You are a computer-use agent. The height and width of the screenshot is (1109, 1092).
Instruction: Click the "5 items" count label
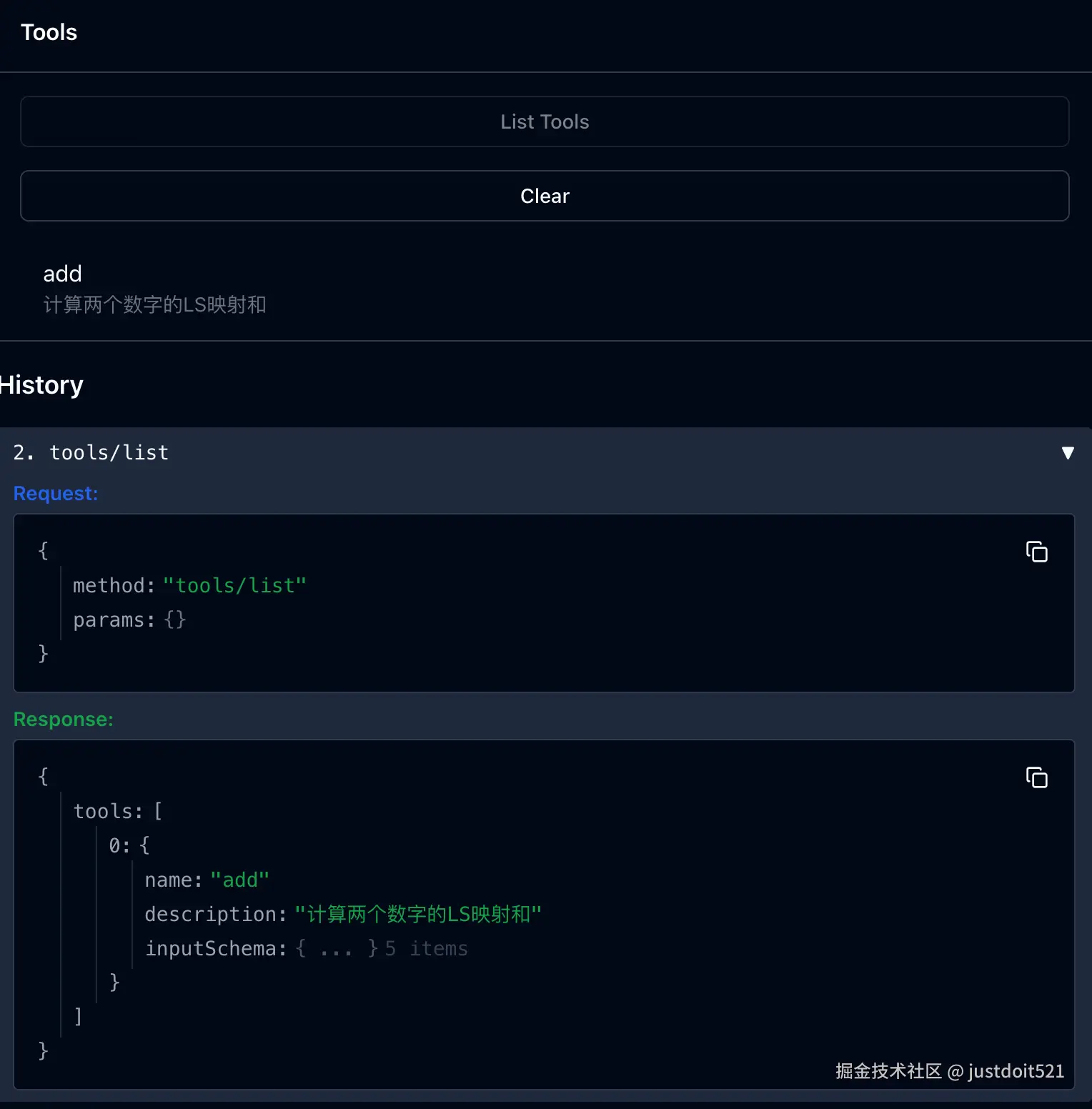[427, 949]
